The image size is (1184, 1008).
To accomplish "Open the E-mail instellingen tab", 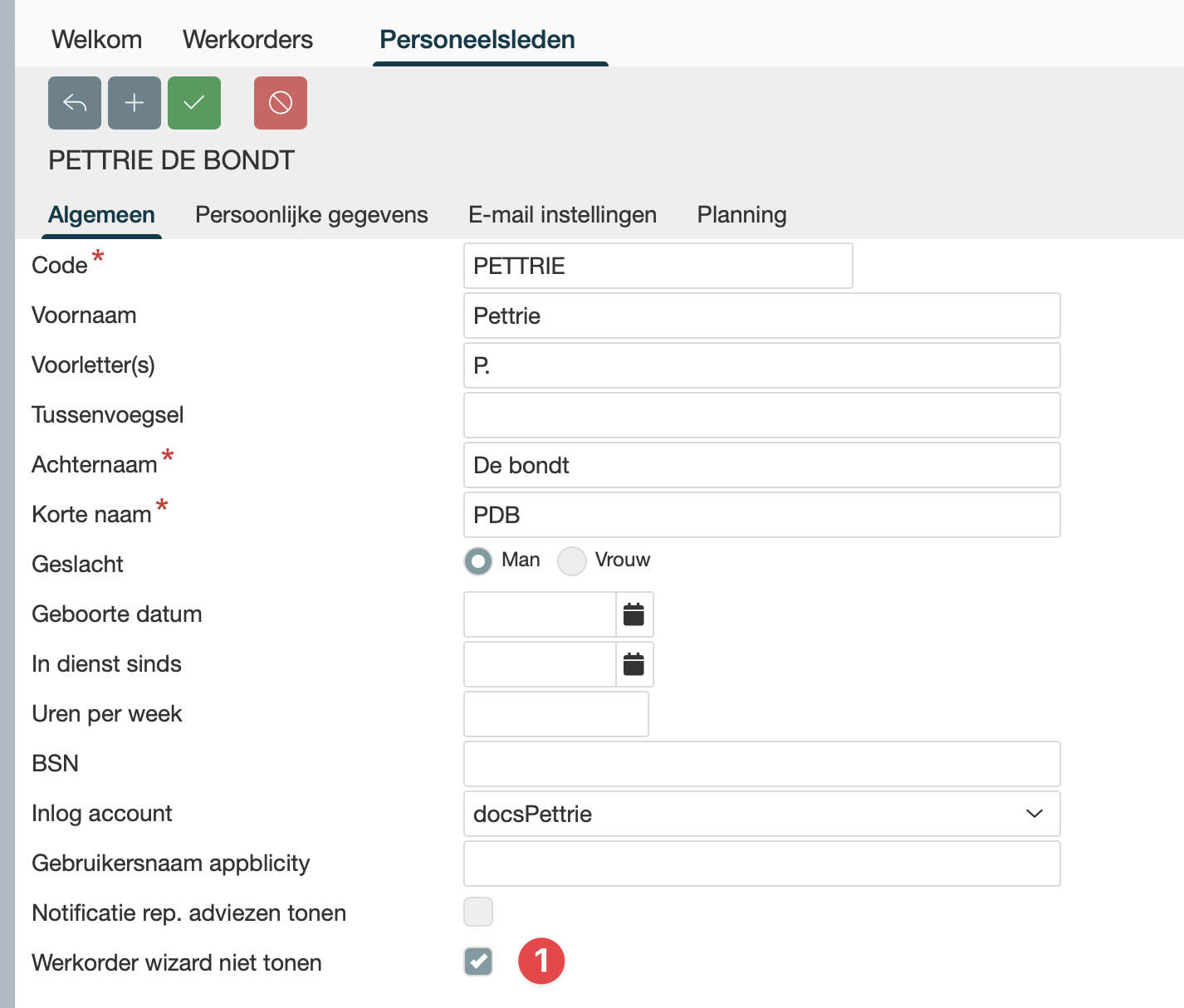I will [562, 215].
